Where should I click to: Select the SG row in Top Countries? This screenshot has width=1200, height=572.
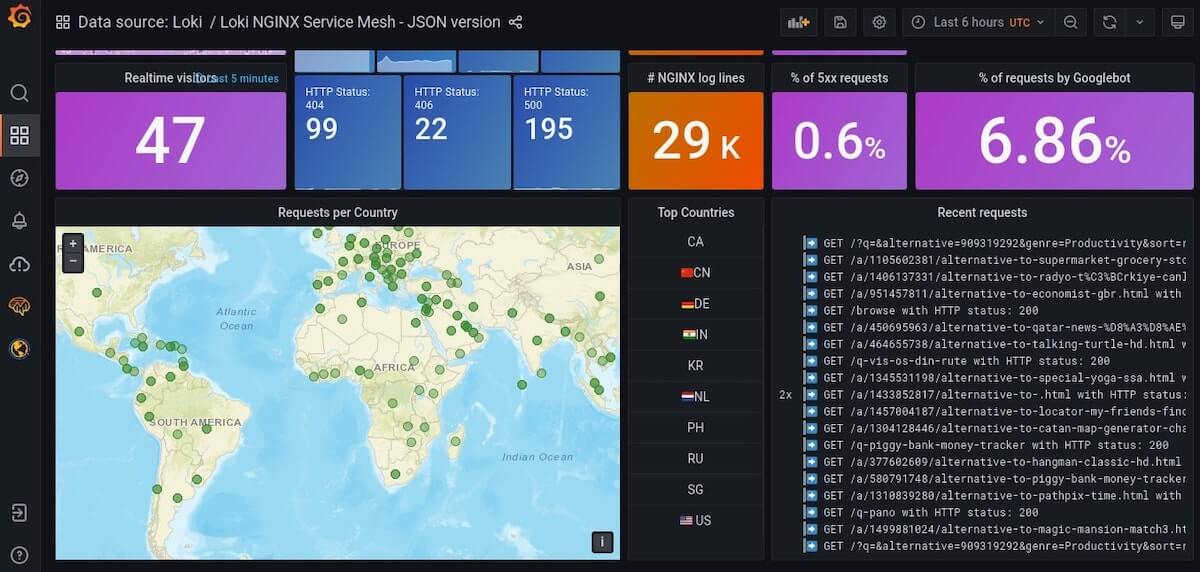pyautogui.click(x=696, y=490)
